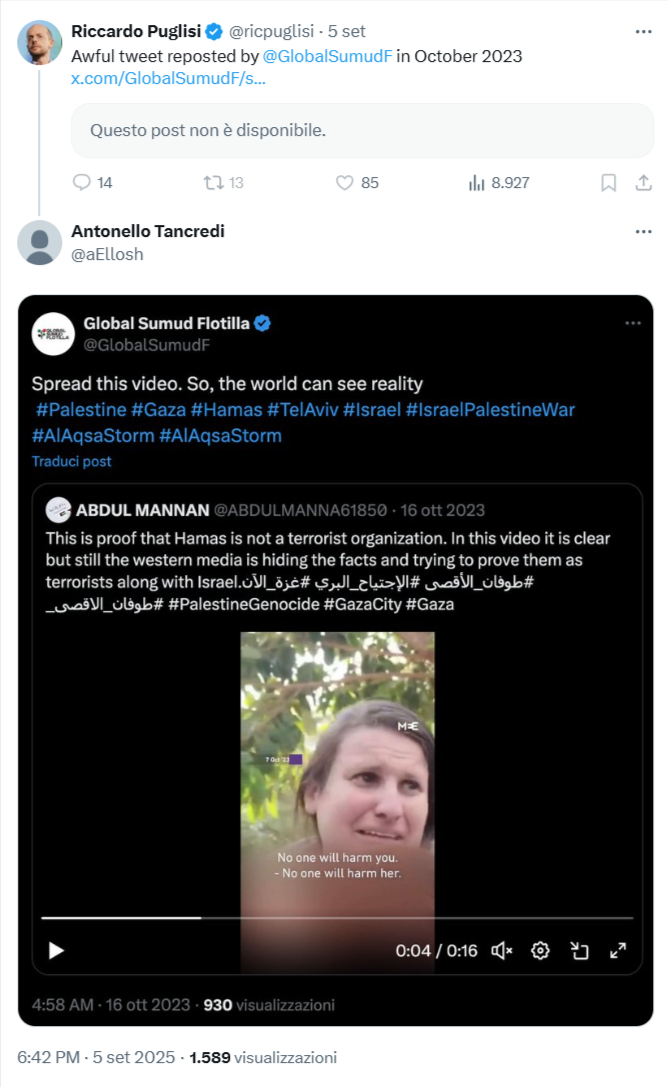668x1087 pixels.
Task: Open more options for Antonello Tancredi's post
Action: pos(644,231)
